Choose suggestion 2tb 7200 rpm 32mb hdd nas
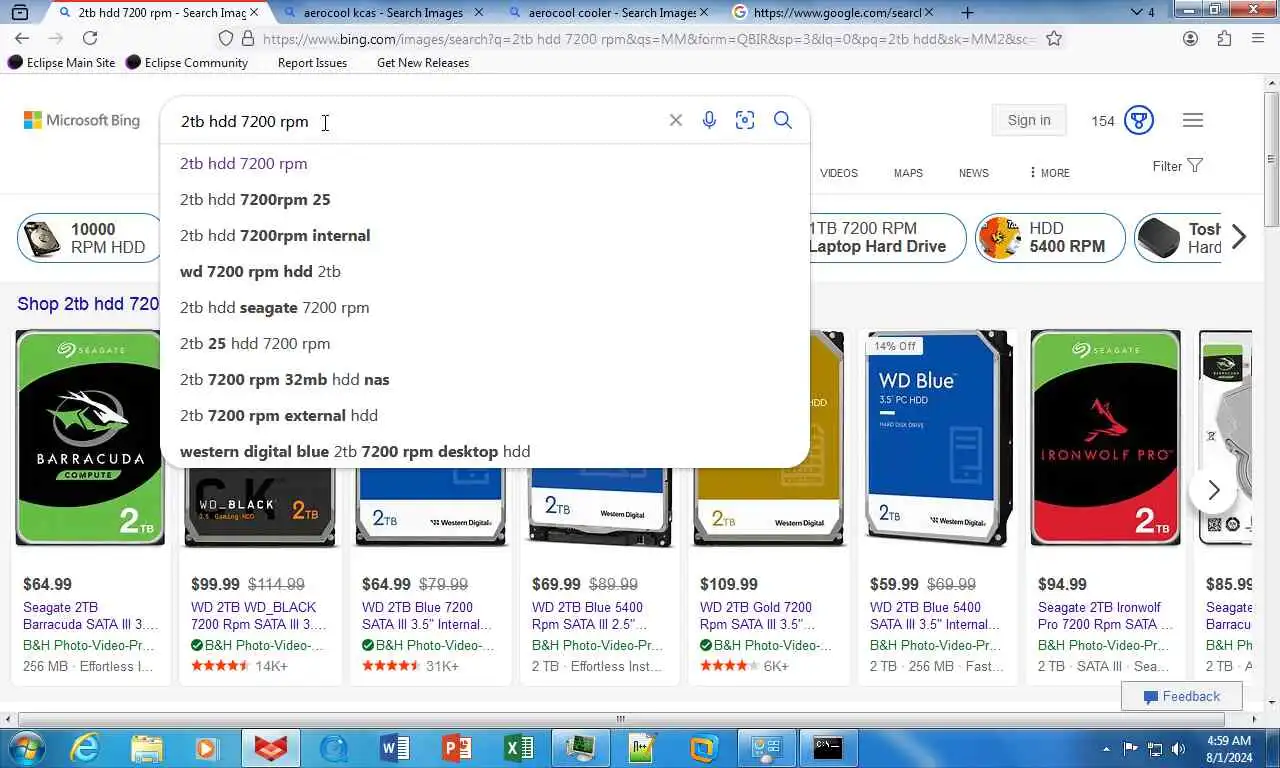 [485, 379]
